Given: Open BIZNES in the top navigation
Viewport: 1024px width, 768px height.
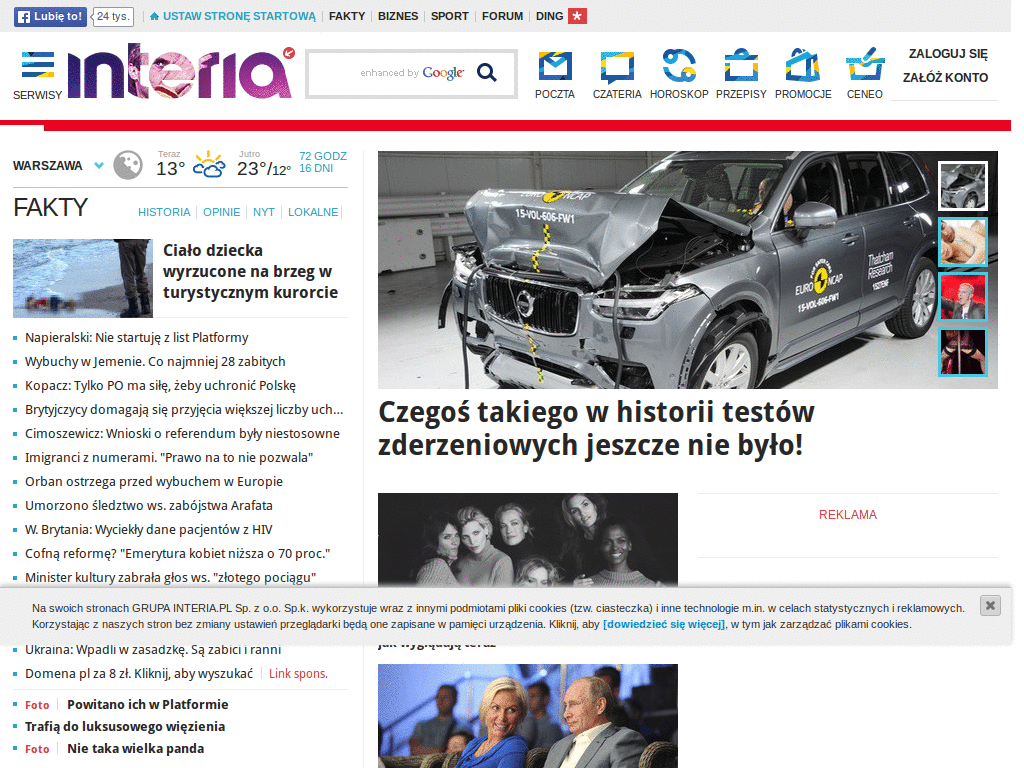Looking at the screenshot, I should [398, 16].
